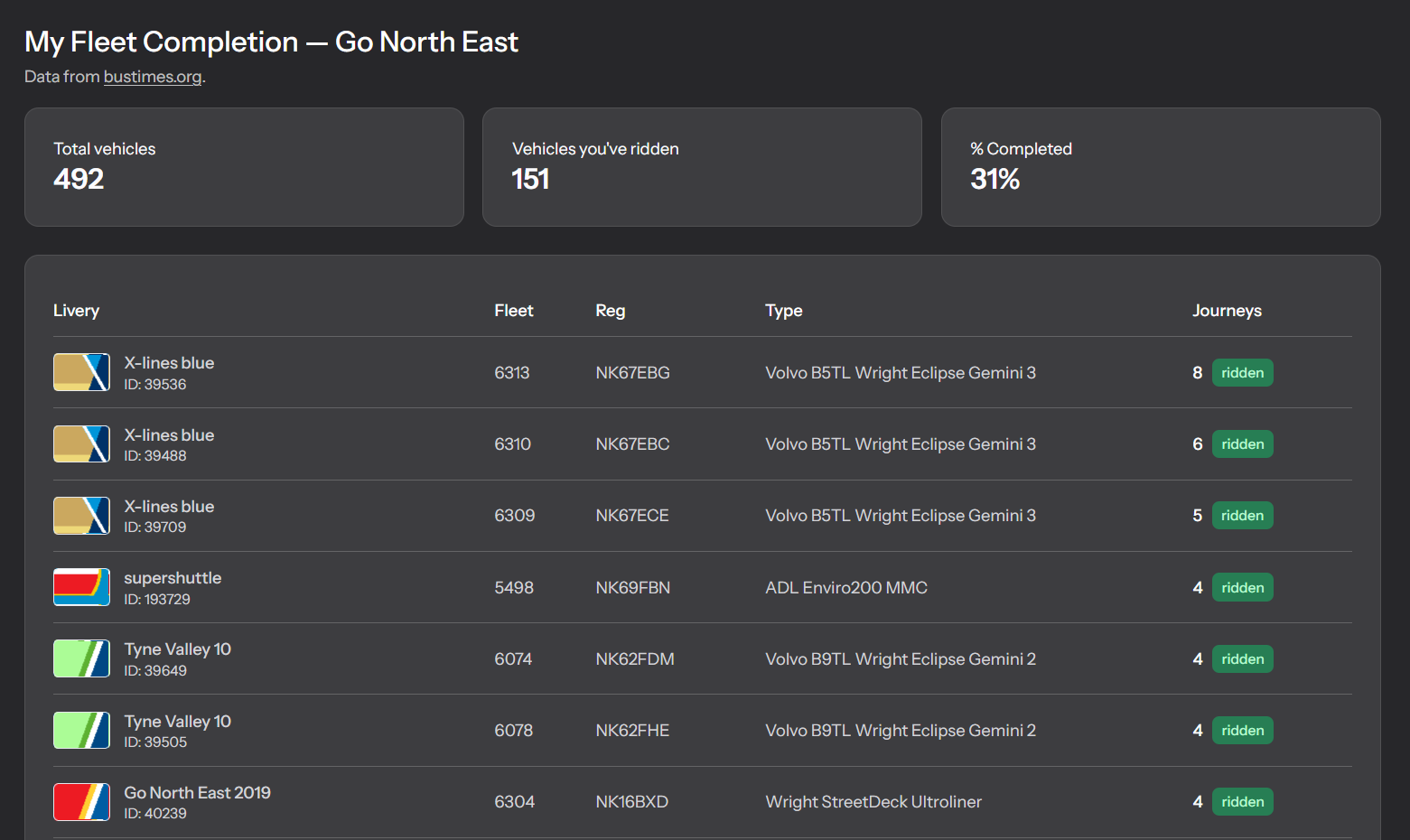This screenshot has height=840, width=1410.
Task: Click the Livery column header
Action: [x=76, y=311]
